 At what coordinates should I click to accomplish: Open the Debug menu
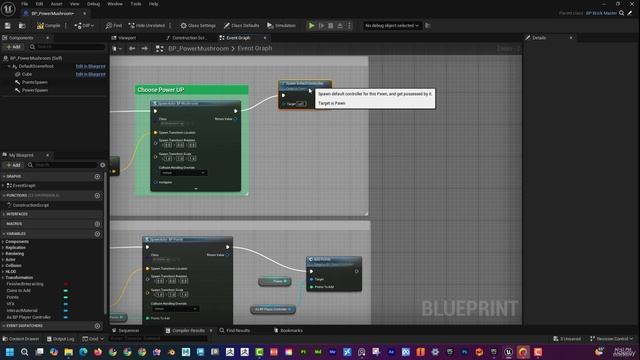[x=93, y=4]
